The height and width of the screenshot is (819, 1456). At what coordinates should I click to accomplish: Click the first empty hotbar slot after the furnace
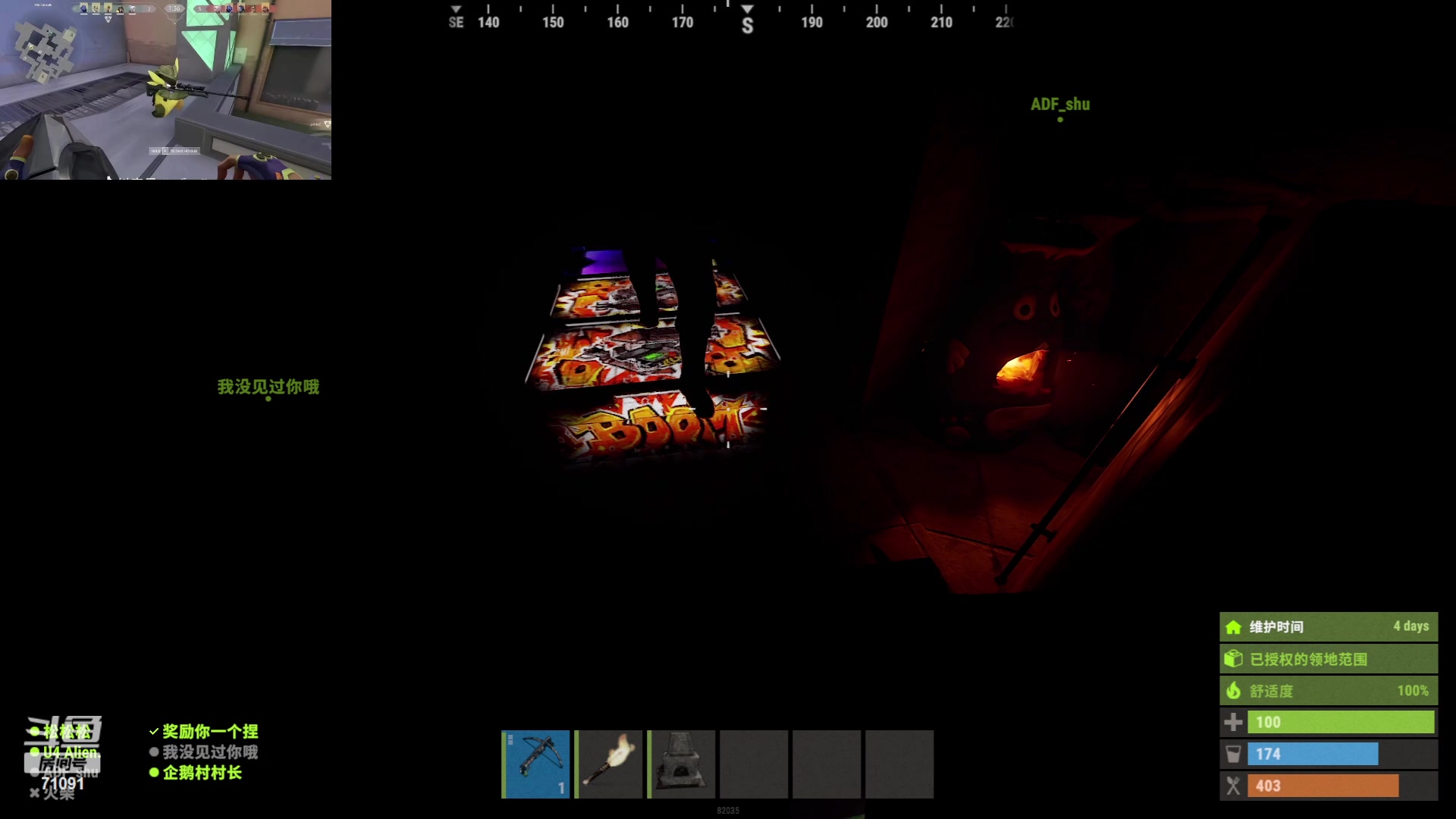[x=754, y=764]
